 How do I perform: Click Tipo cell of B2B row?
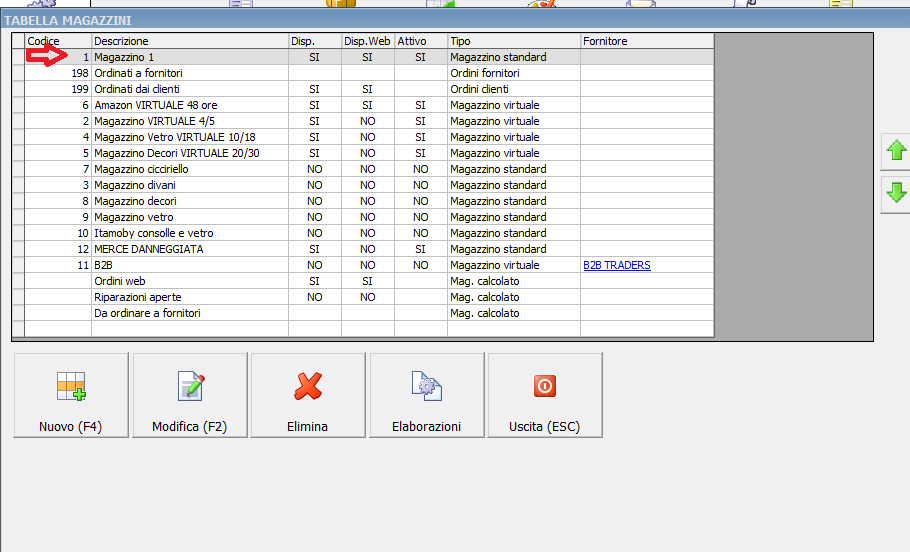coord(514,265)
